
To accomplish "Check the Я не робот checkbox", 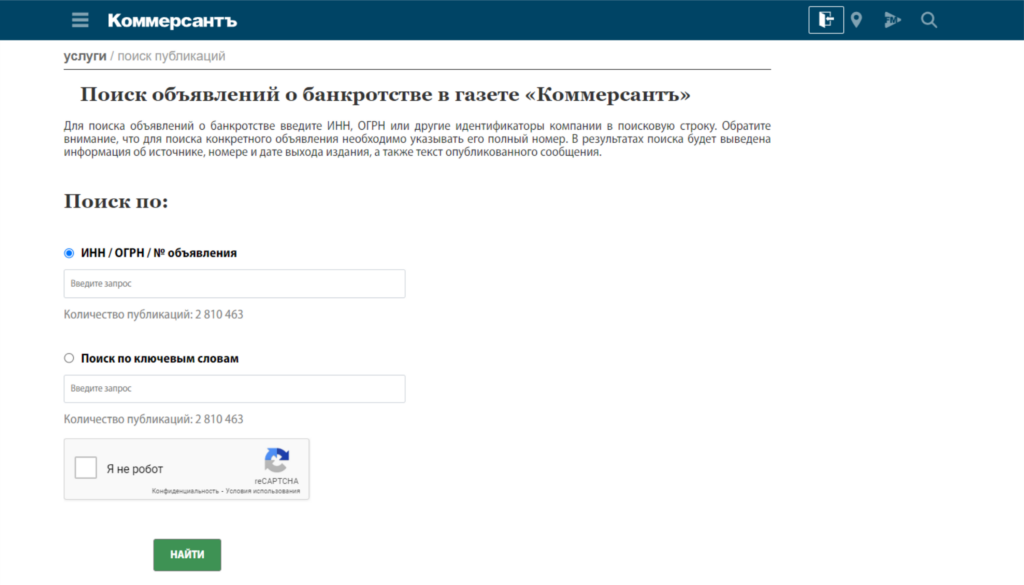I will pyautogui.click(x=86, y=468).
